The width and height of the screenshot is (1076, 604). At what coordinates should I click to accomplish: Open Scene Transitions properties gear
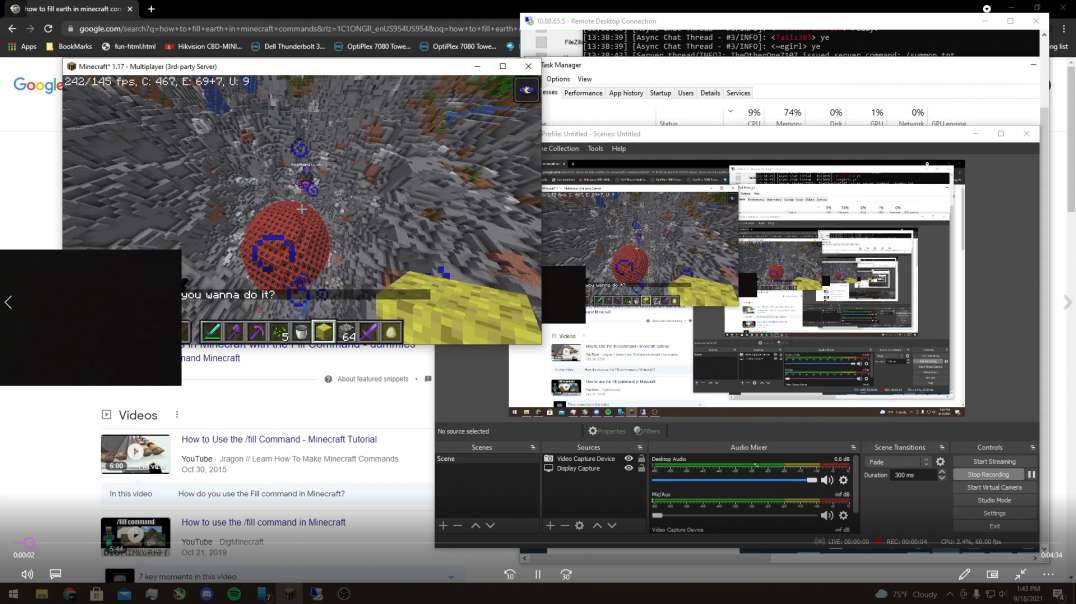(x=940, y=462)
